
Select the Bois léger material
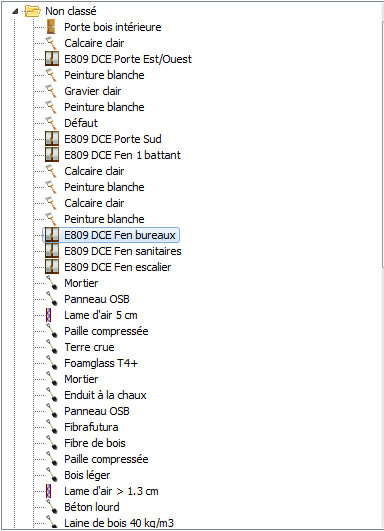pyautogui.click(x=87, y=475)
